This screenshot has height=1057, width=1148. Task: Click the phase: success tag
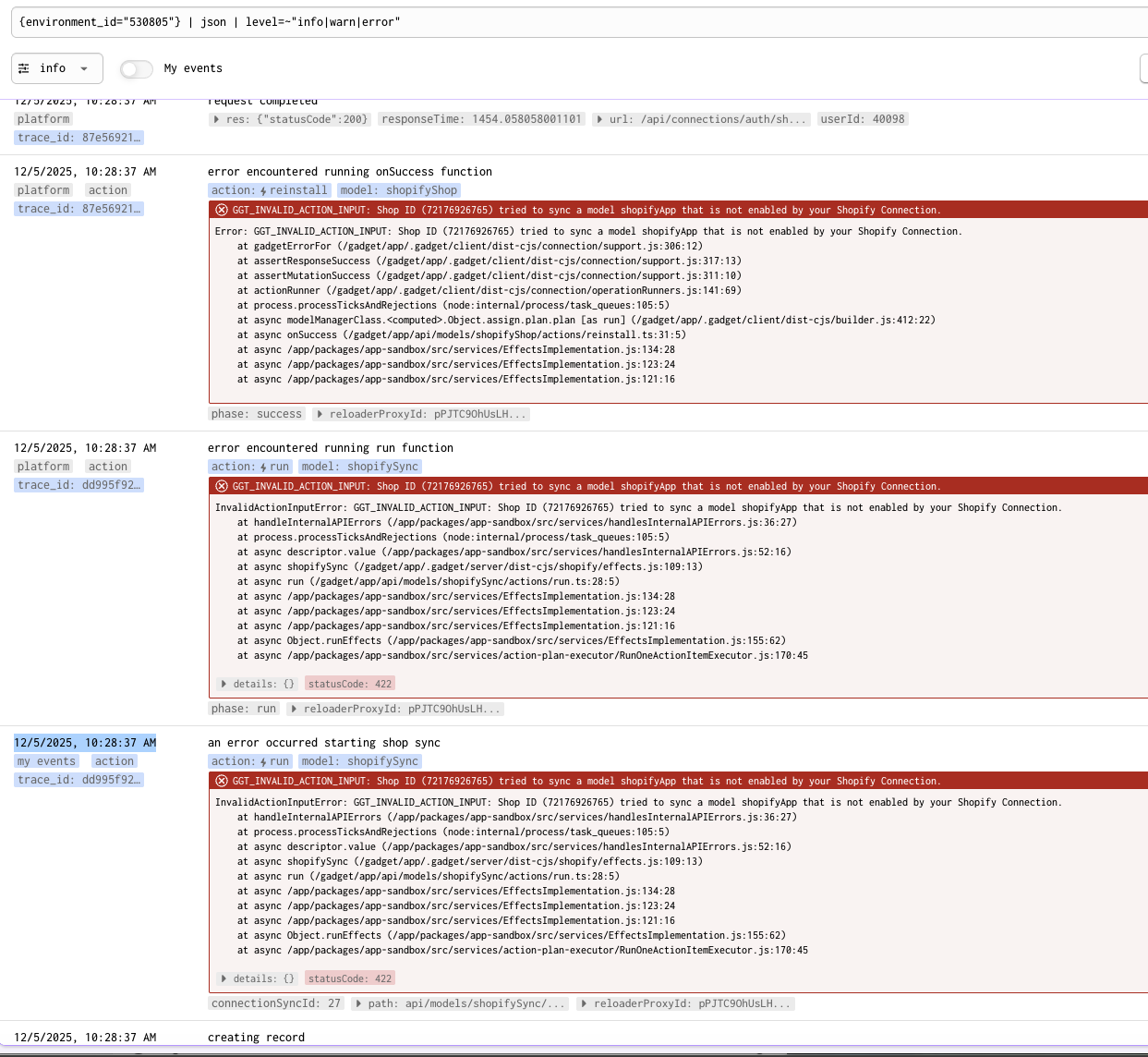(256, 414)
